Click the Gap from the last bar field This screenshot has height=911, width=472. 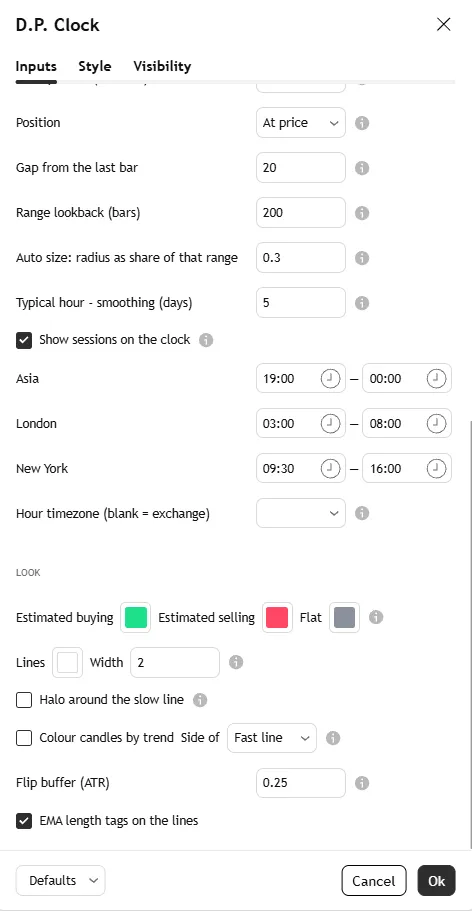[301, 167]
